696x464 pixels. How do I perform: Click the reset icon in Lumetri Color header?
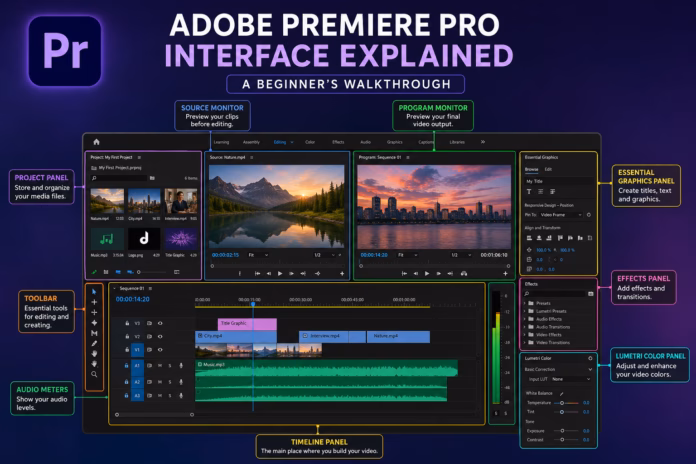pyautogui.click(x=590, y=358)
